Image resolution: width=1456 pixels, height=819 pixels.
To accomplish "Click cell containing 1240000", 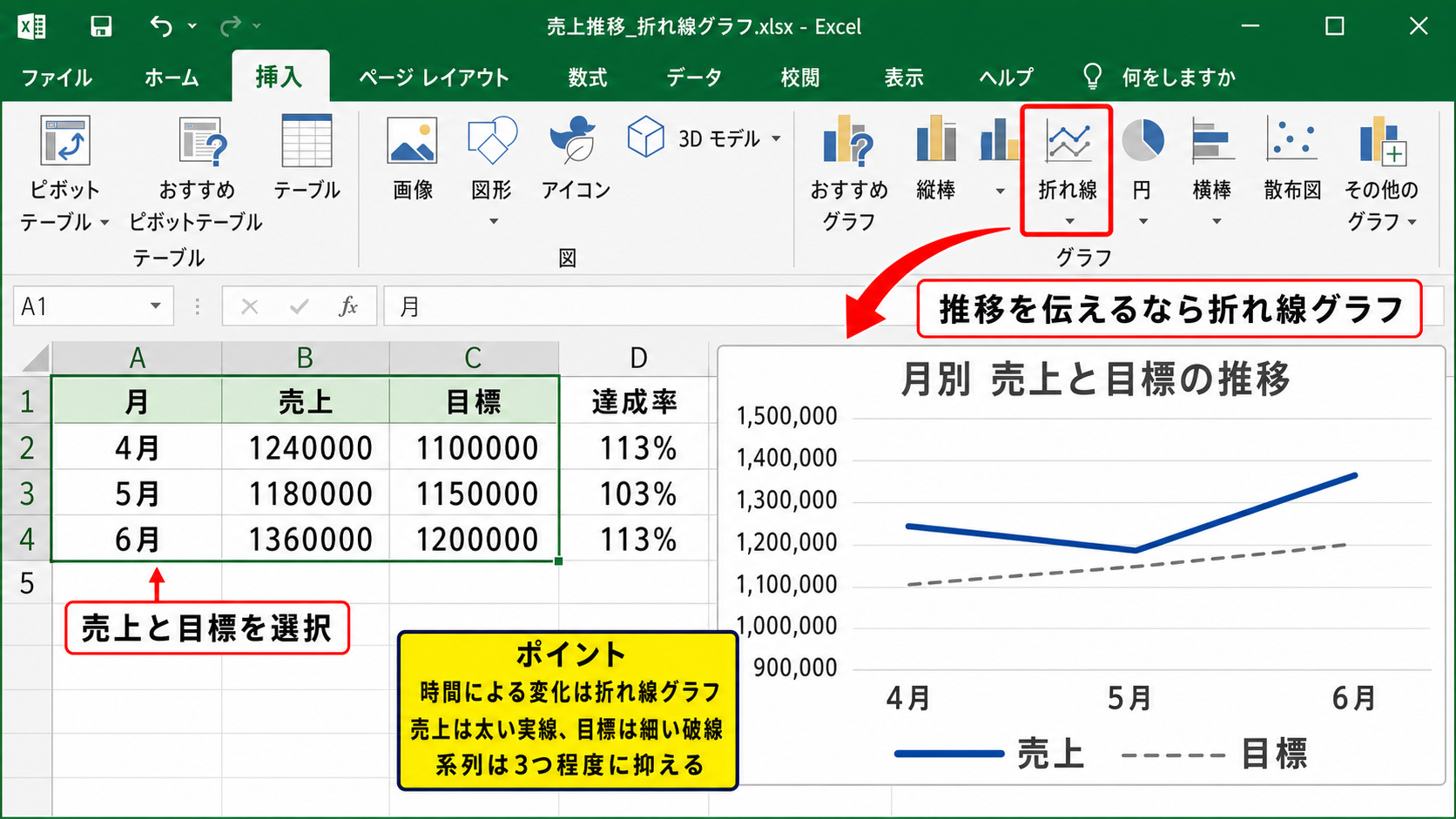I will pos(306,447).
